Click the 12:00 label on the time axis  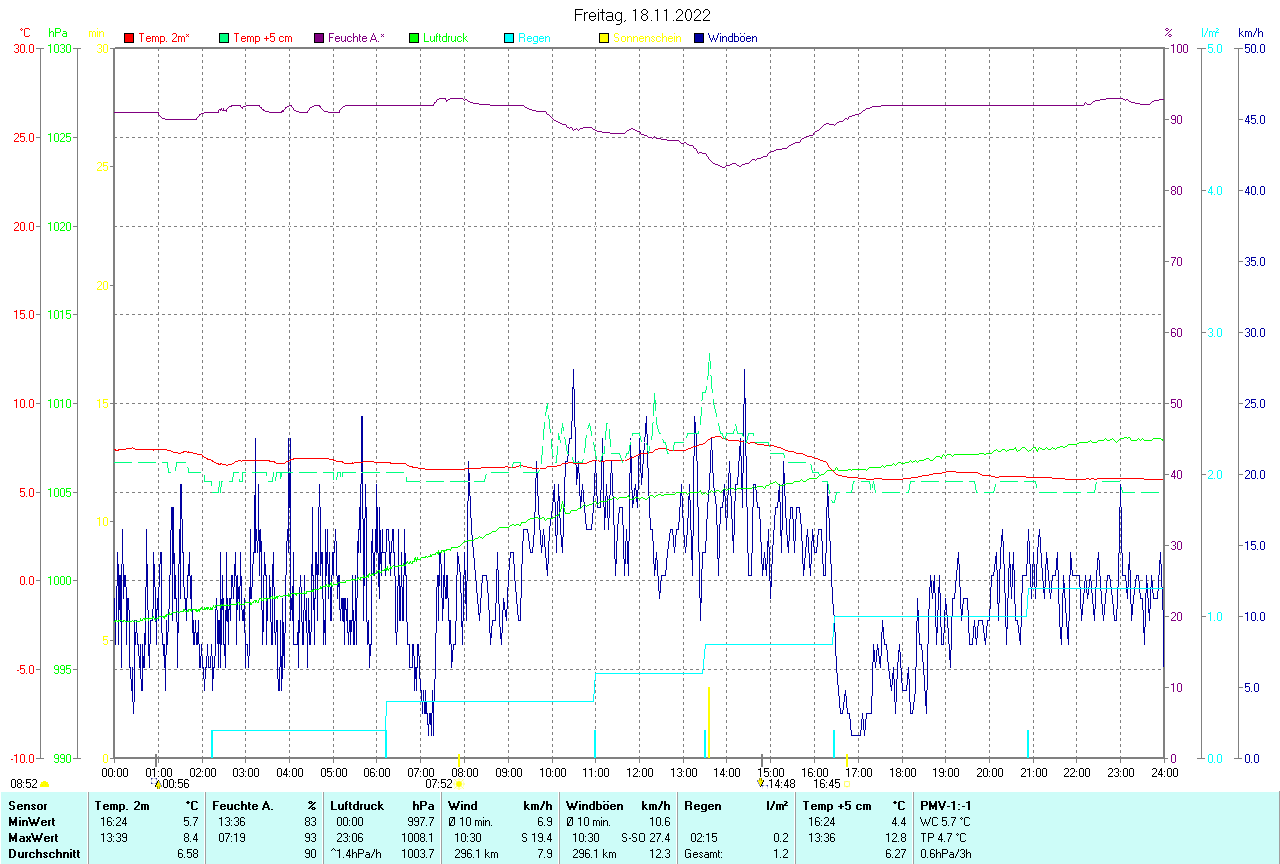click(640, 772)
